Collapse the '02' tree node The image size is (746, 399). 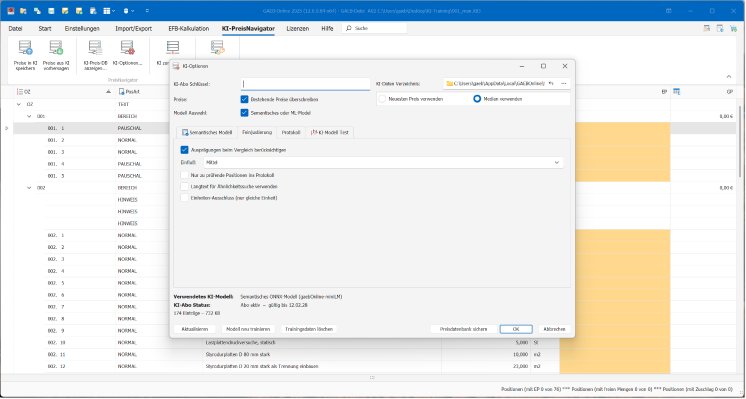(19, 104)
